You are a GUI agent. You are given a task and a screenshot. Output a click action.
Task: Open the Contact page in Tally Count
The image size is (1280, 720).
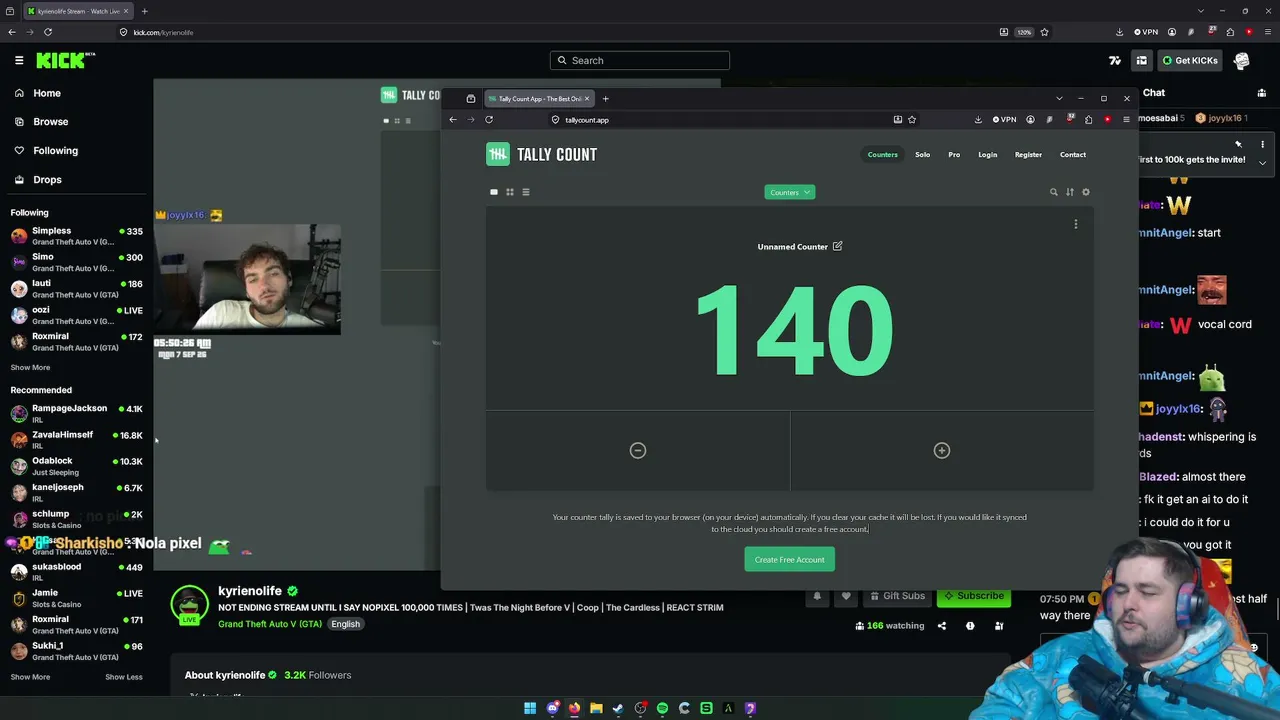(x=1073, y=154)
